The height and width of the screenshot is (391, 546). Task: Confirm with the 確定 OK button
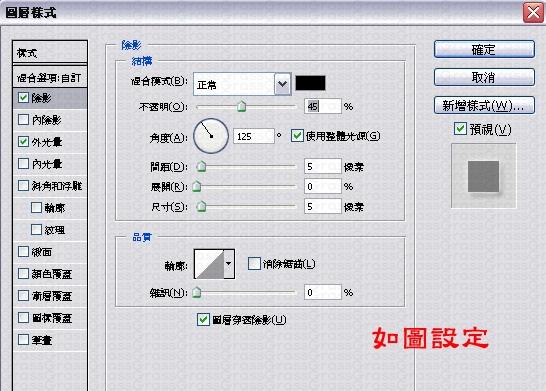(484, 49)
